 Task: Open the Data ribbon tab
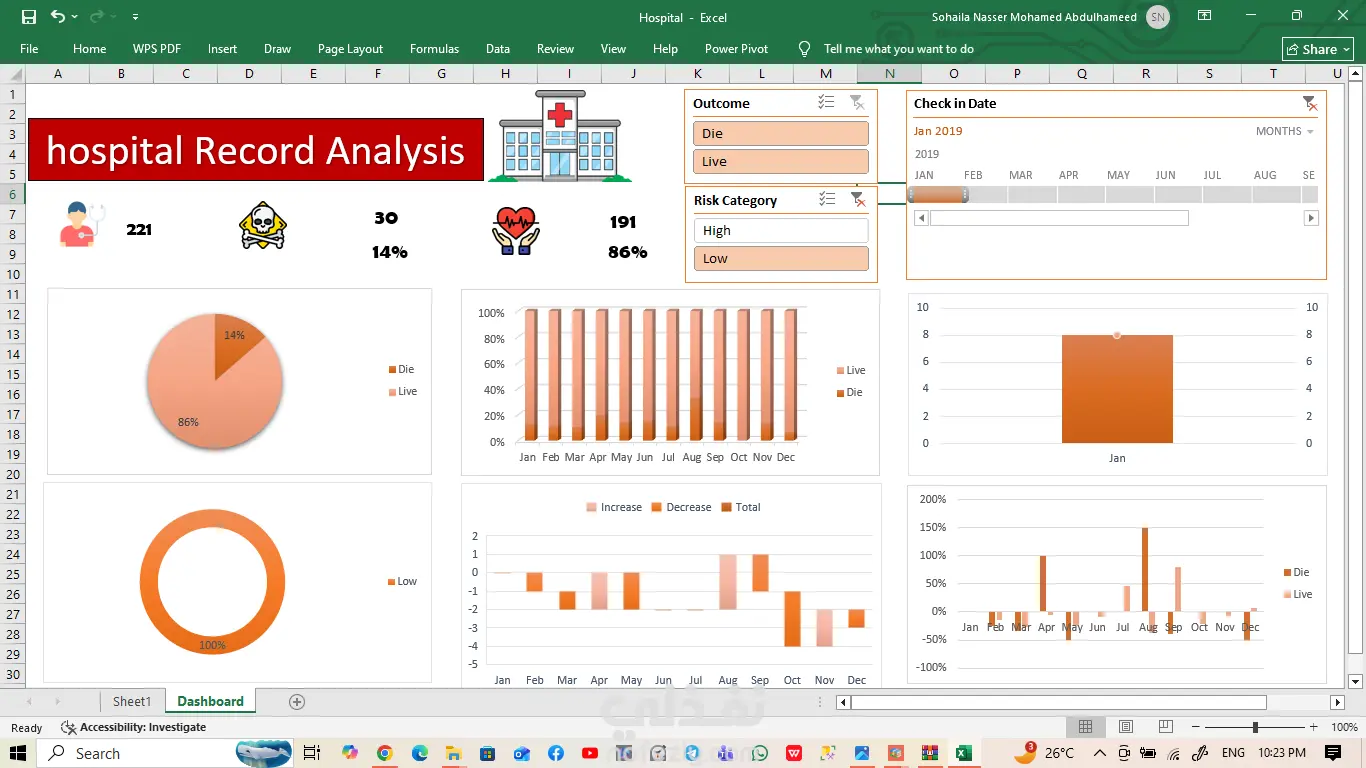[x=498, y=48]
